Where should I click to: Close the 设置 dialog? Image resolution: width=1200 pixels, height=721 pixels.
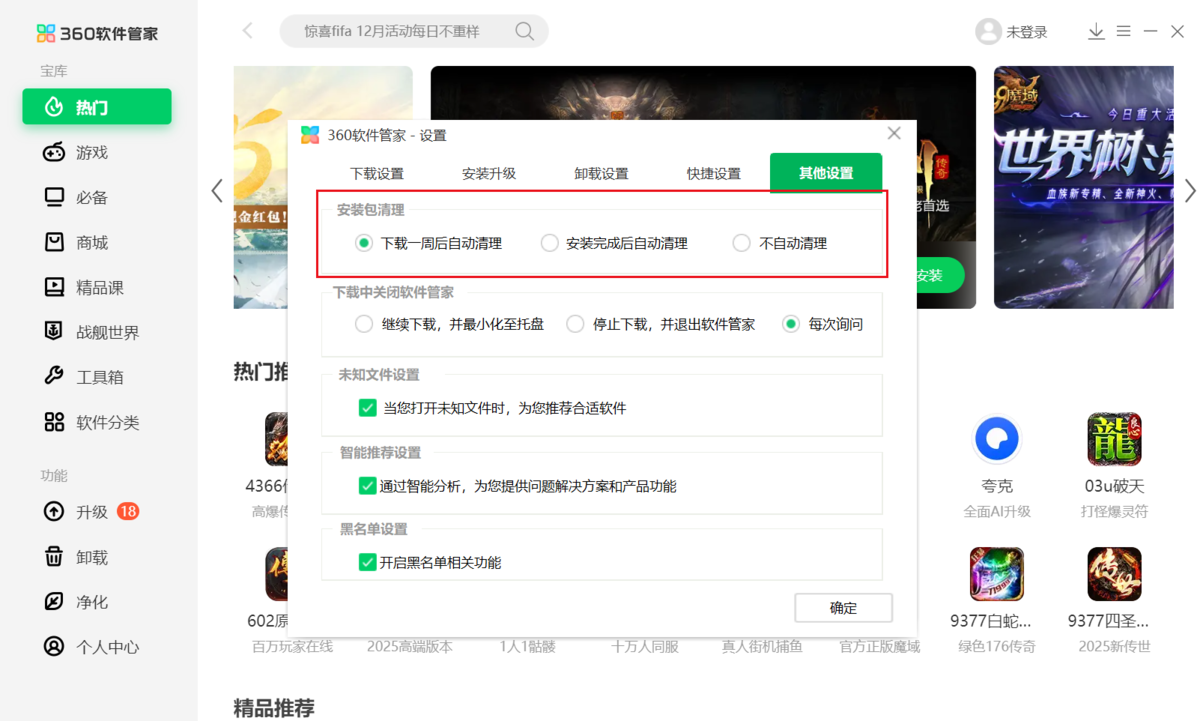coord(894,133)
